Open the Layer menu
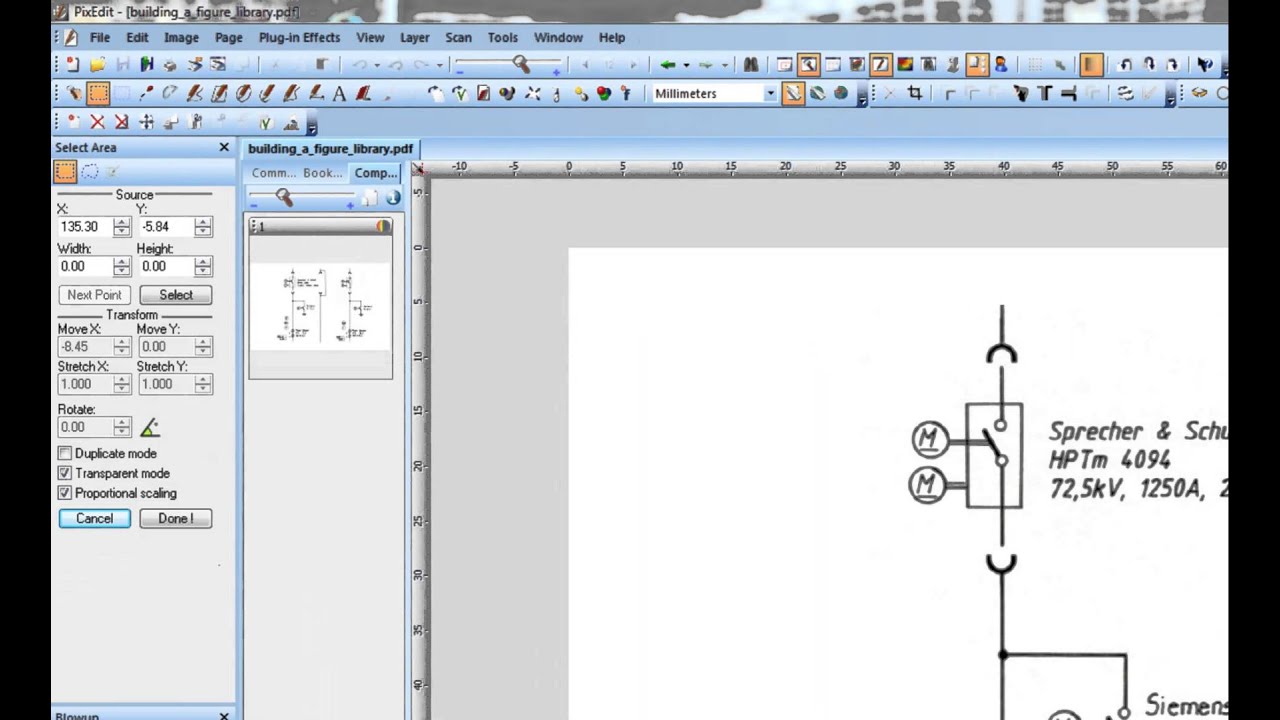This screenshot has width=1280, height=720. [x=414, y=37]
